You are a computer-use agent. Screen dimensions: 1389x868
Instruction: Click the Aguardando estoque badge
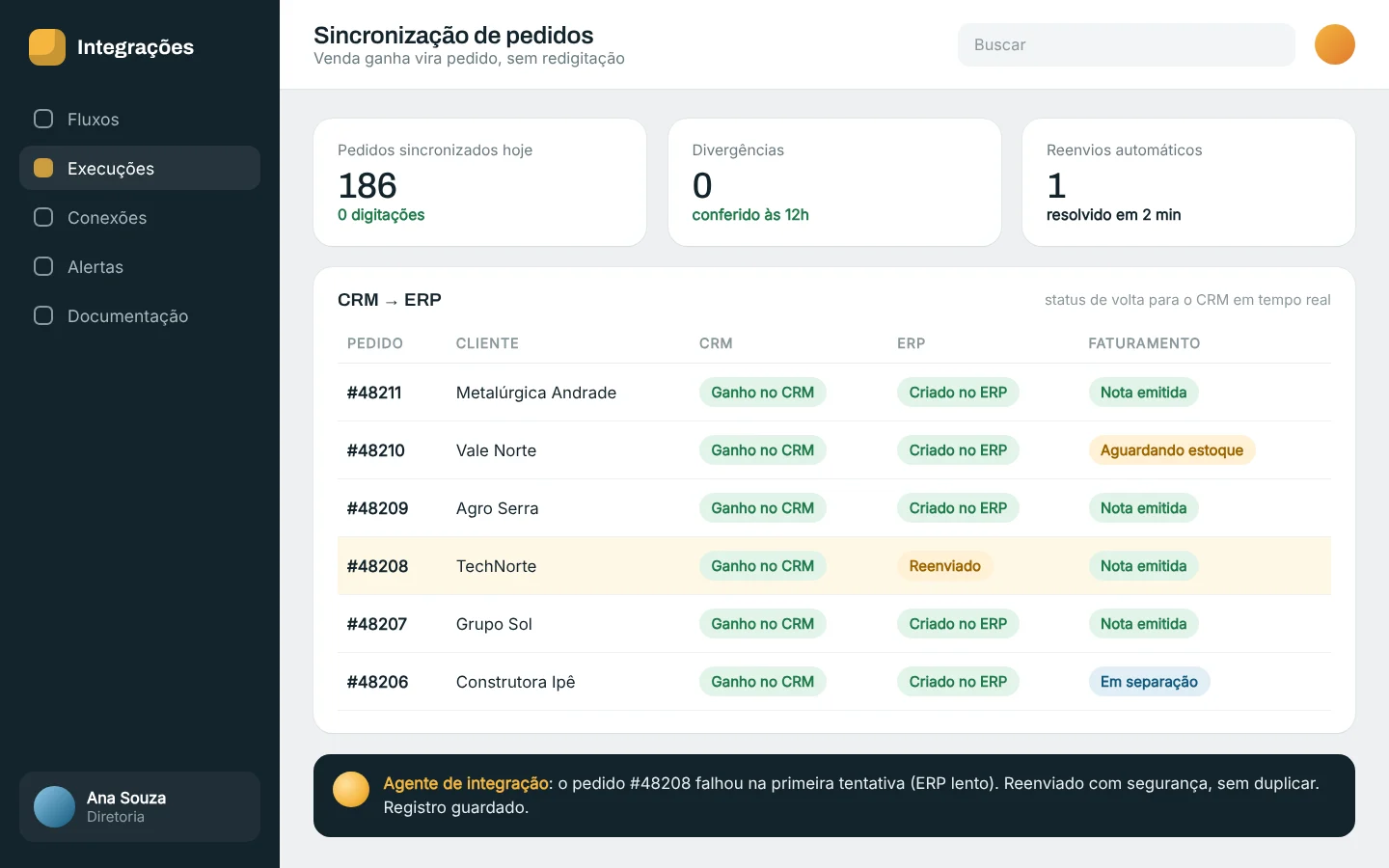[x=1172, y=450]
